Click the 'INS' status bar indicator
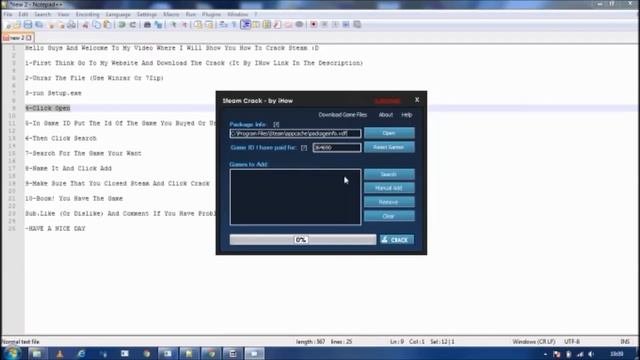Image resolution: width=640 pixels, height=360 pixels. [x=624, y=342]
